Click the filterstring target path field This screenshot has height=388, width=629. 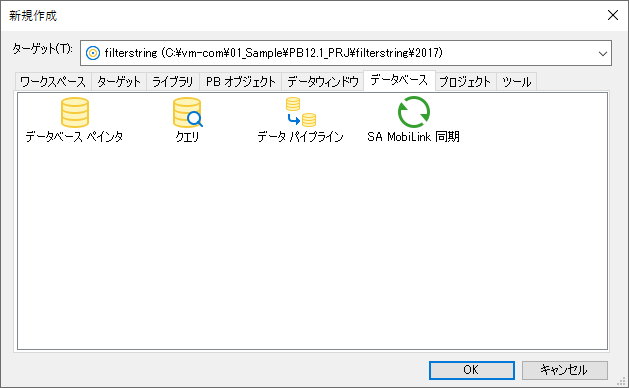coord(346,53)
